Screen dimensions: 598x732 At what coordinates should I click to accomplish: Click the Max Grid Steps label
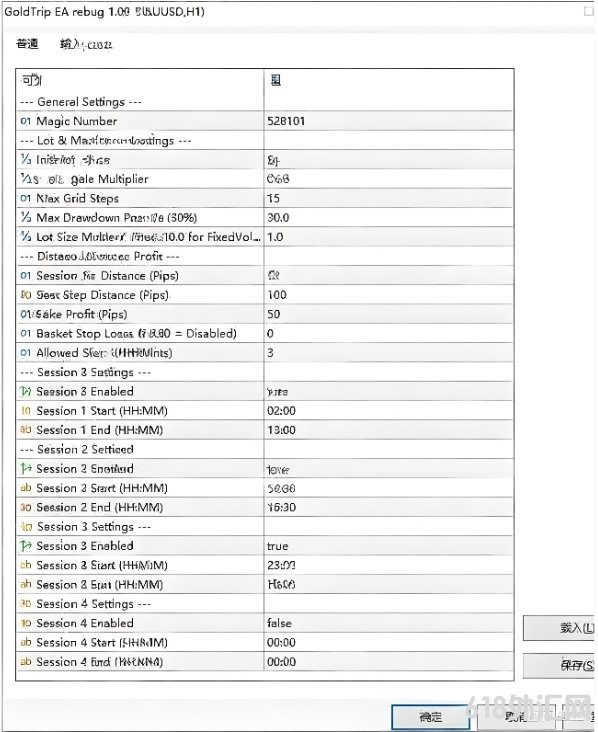point(77,198)
